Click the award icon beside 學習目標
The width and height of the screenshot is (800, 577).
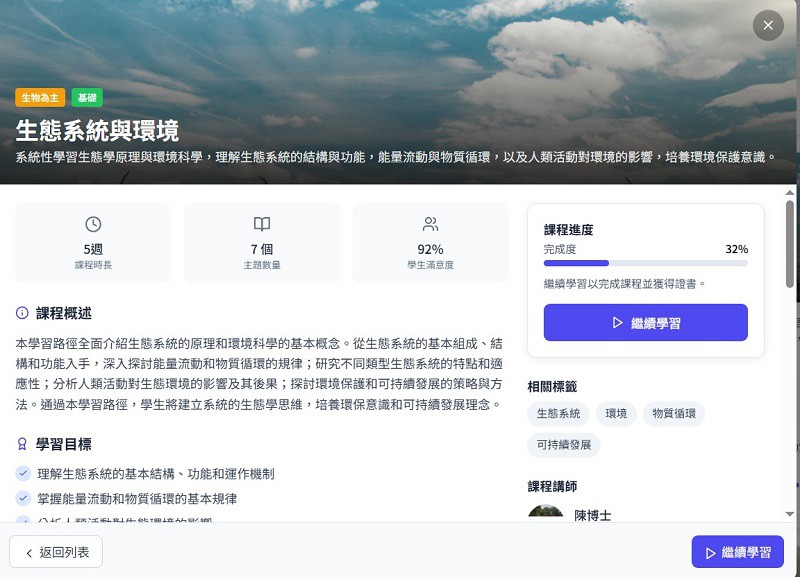[x=22, y=444]
